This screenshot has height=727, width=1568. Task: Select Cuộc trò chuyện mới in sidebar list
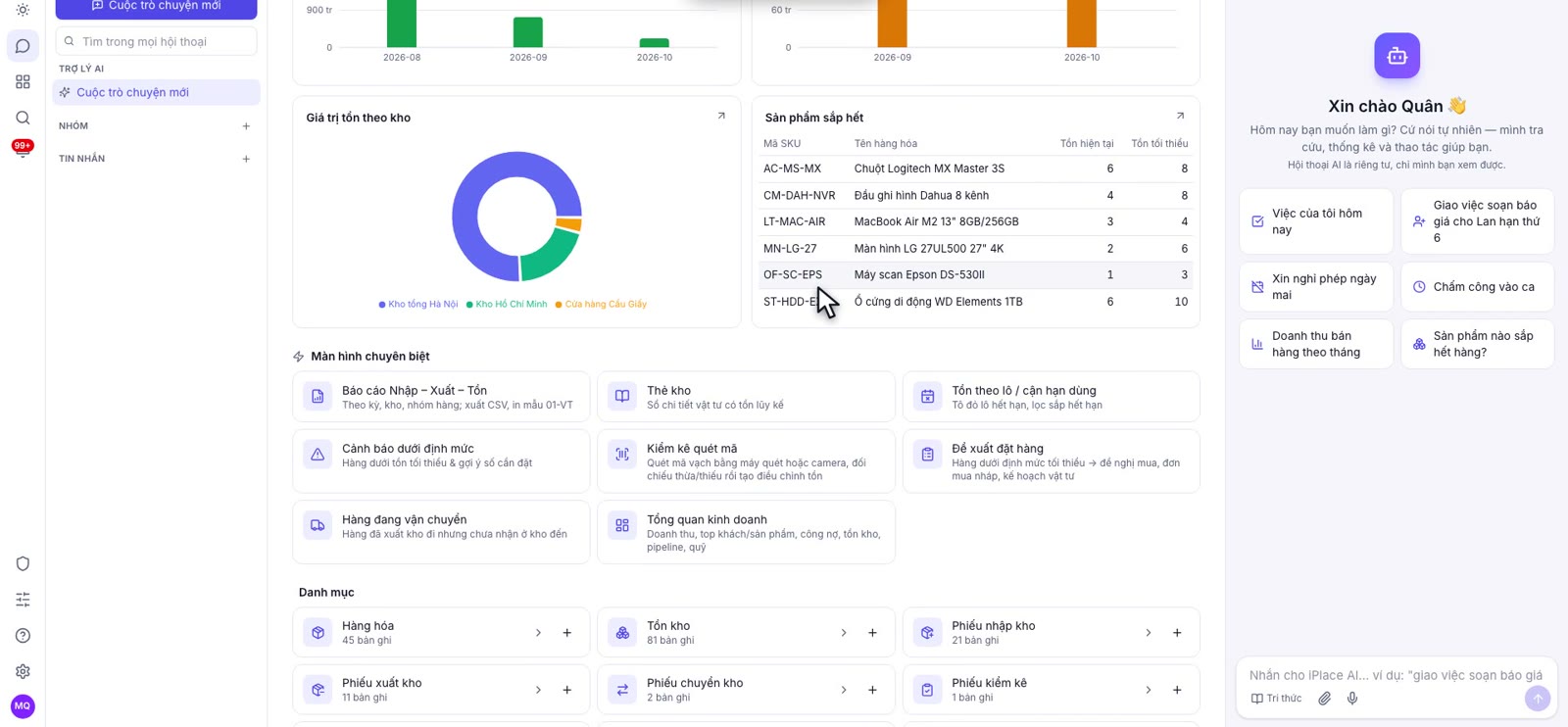(x=156, y=92)
